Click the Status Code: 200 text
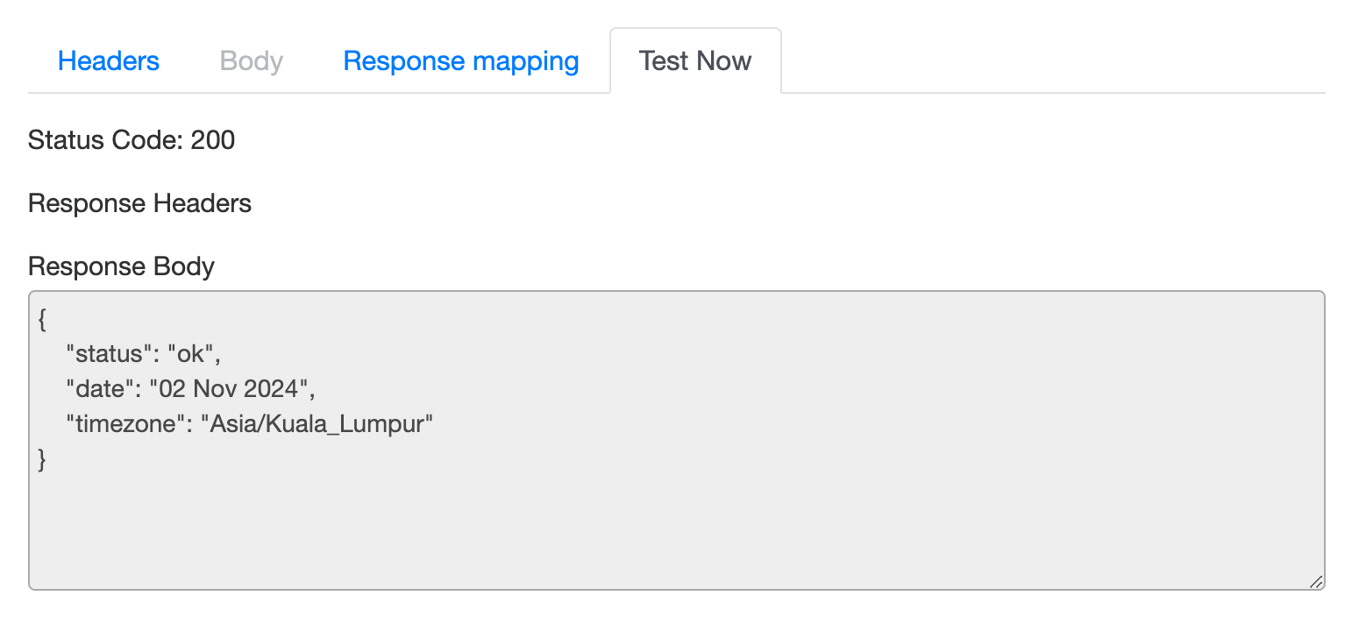1366x617 pixels. coord(131,140)
